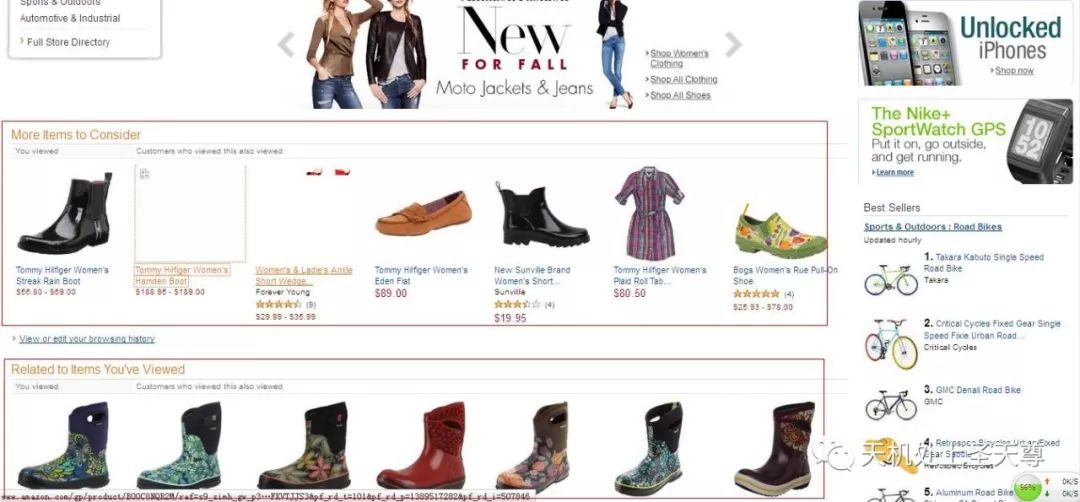The width and height of the screenshot is (1080, 502).
Task: Click the Nike+ SportWatch Learn more link
Action: pos(893,172)
